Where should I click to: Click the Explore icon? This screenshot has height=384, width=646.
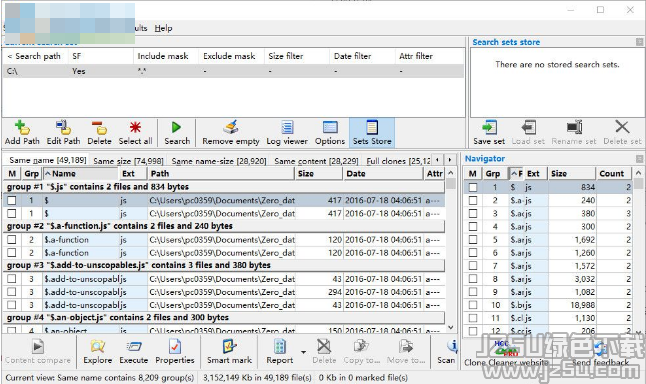[x=98, y=347]
